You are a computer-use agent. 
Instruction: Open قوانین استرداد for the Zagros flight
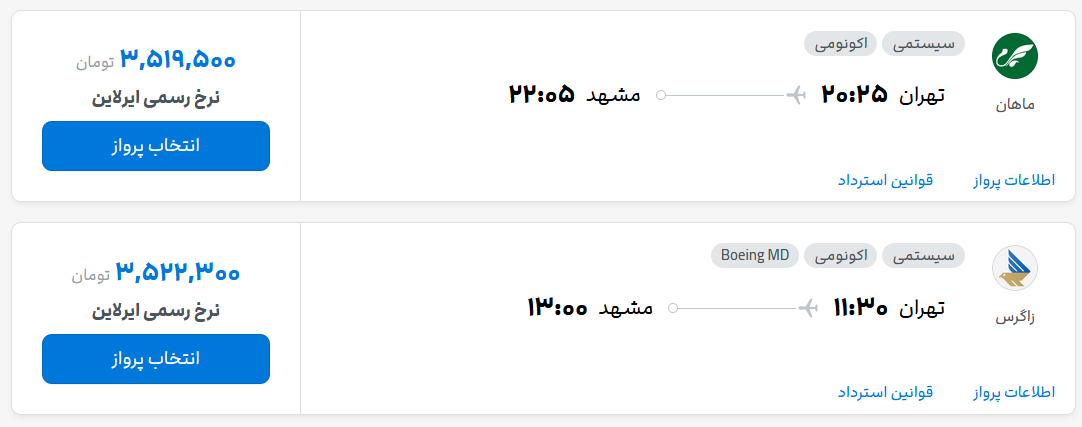tap(885, 394)
